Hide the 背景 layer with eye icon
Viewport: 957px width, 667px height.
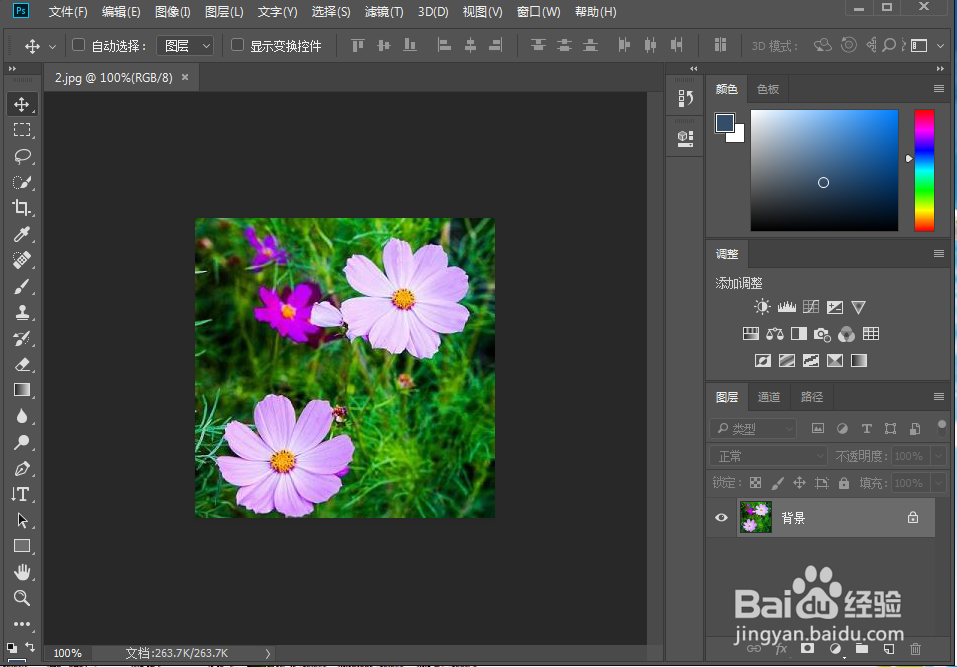pyautogui.click(x=721, y=517)
